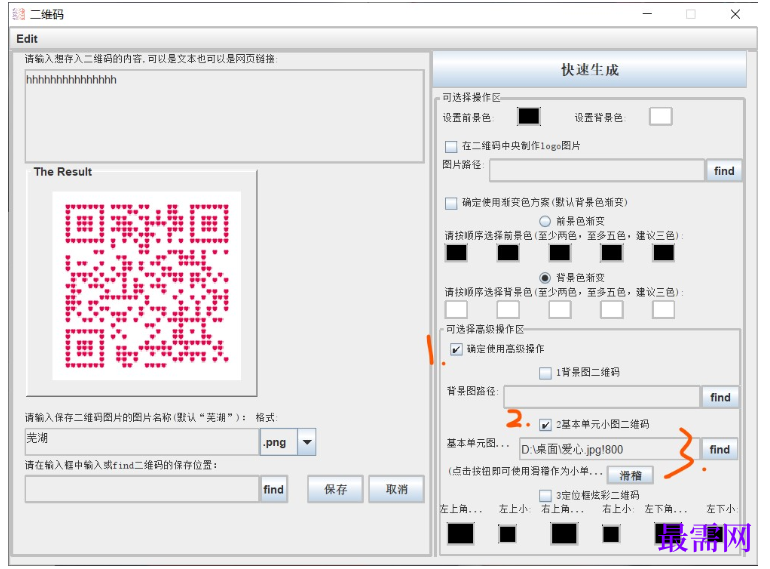Uncheck 确定使用高级操作 advanced operations checkbox
The height and width of the screenshot is (569, 770).
click(x=456, y=349)
